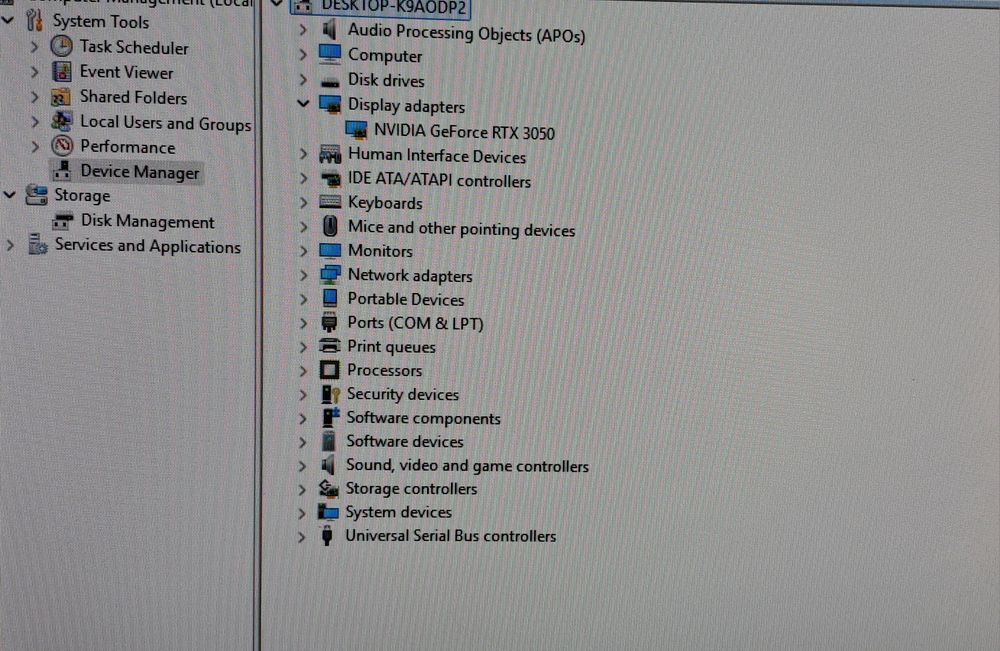1000x651 pixels.
Task: Click the Keyboards icon
Action: click(330, 202)
